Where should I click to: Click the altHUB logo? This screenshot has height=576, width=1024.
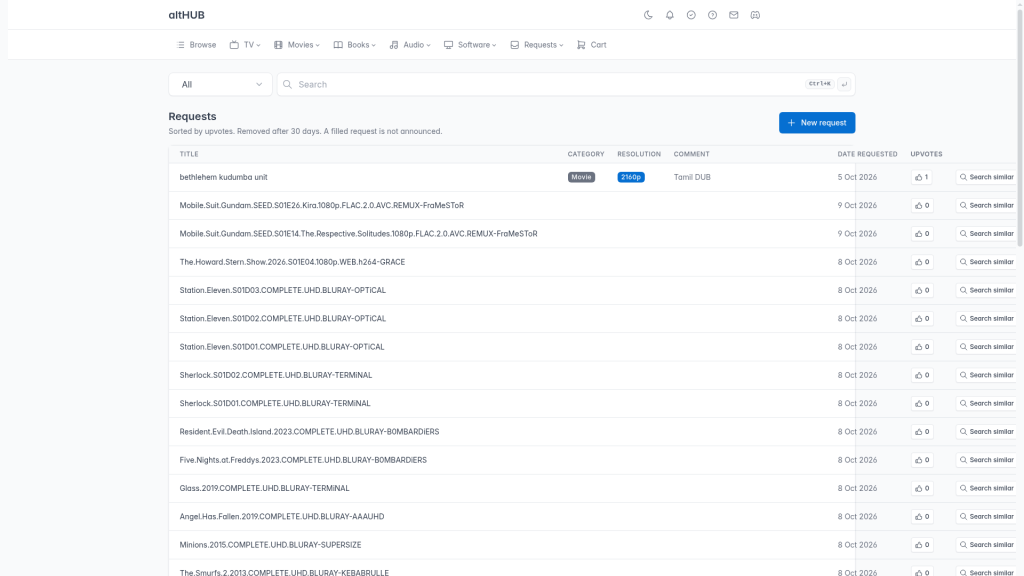[186, 15]
